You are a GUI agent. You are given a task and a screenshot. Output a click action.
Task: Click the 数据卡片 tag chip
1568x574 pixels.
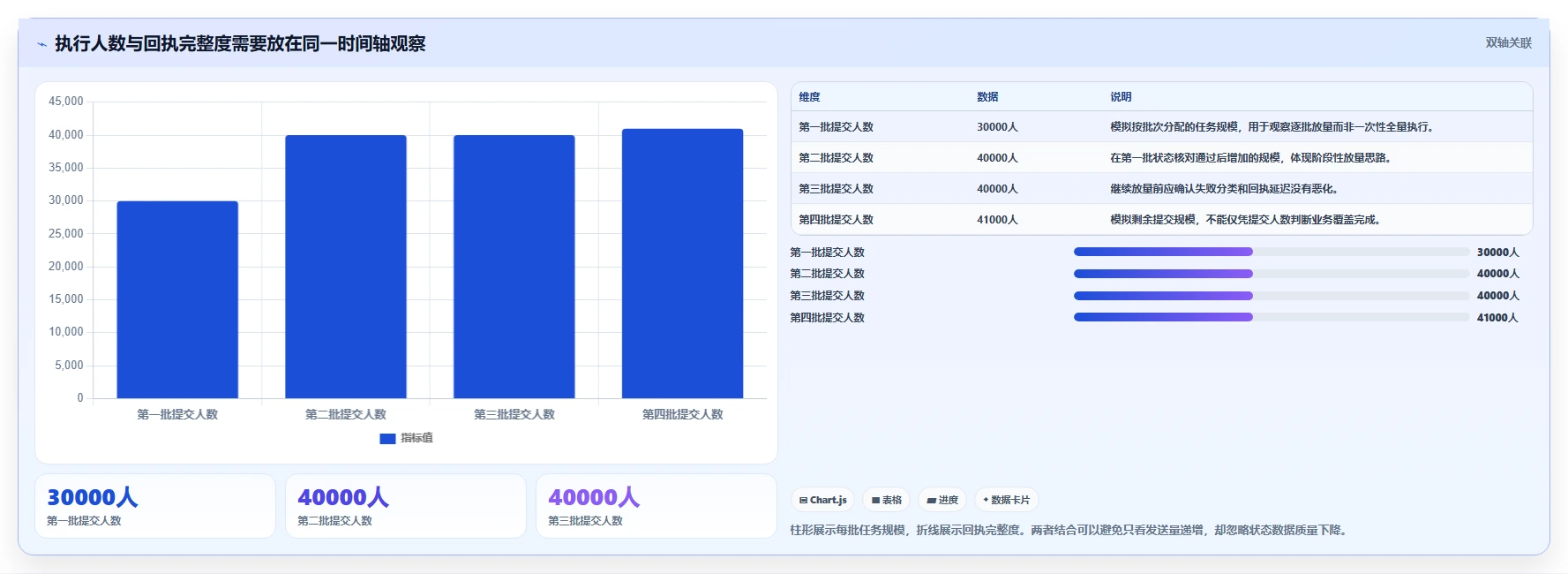coord(1007,500)
